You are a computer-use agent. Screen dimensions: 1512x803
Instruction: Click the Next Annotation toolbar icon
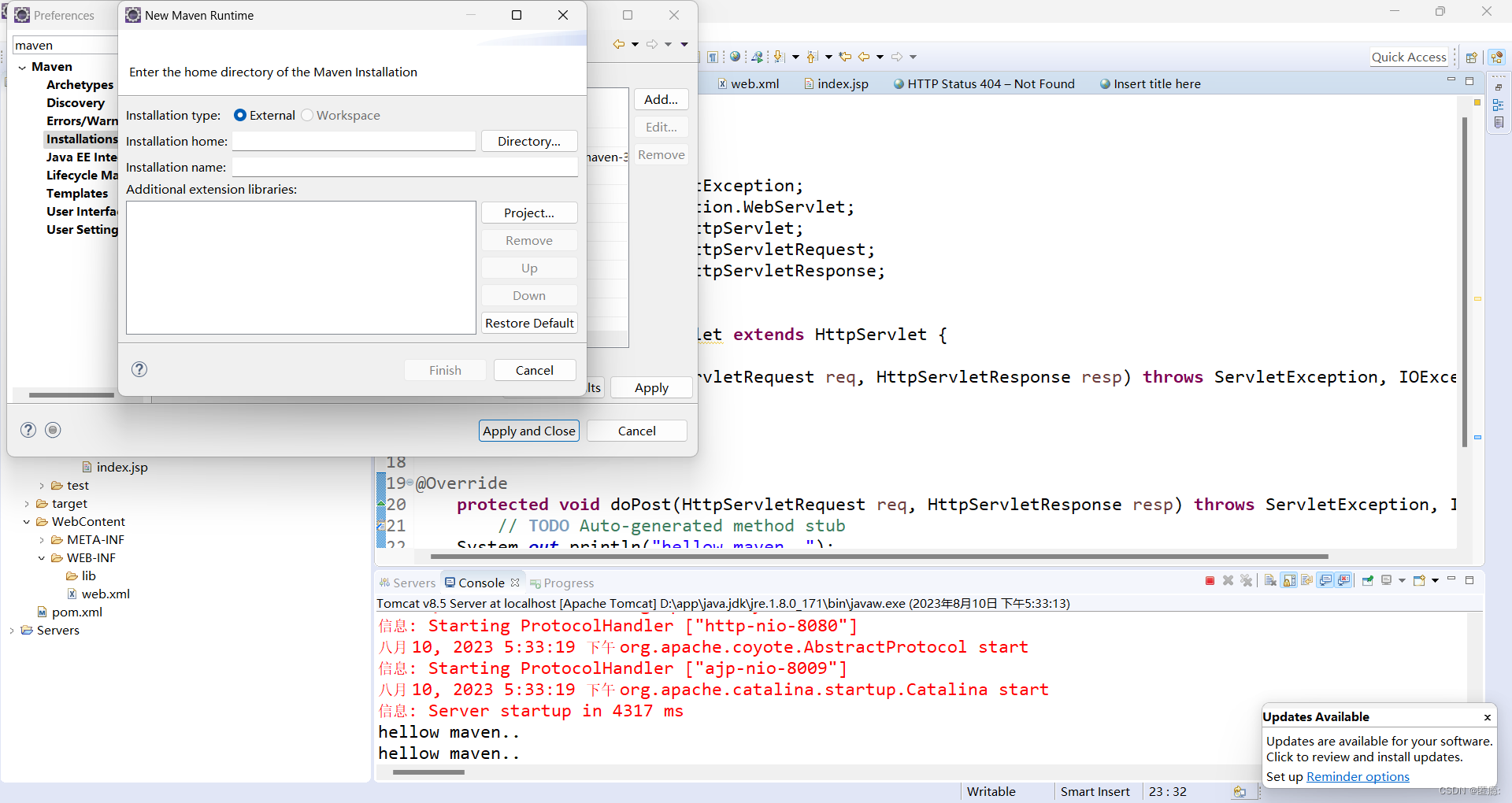[780, 57]
